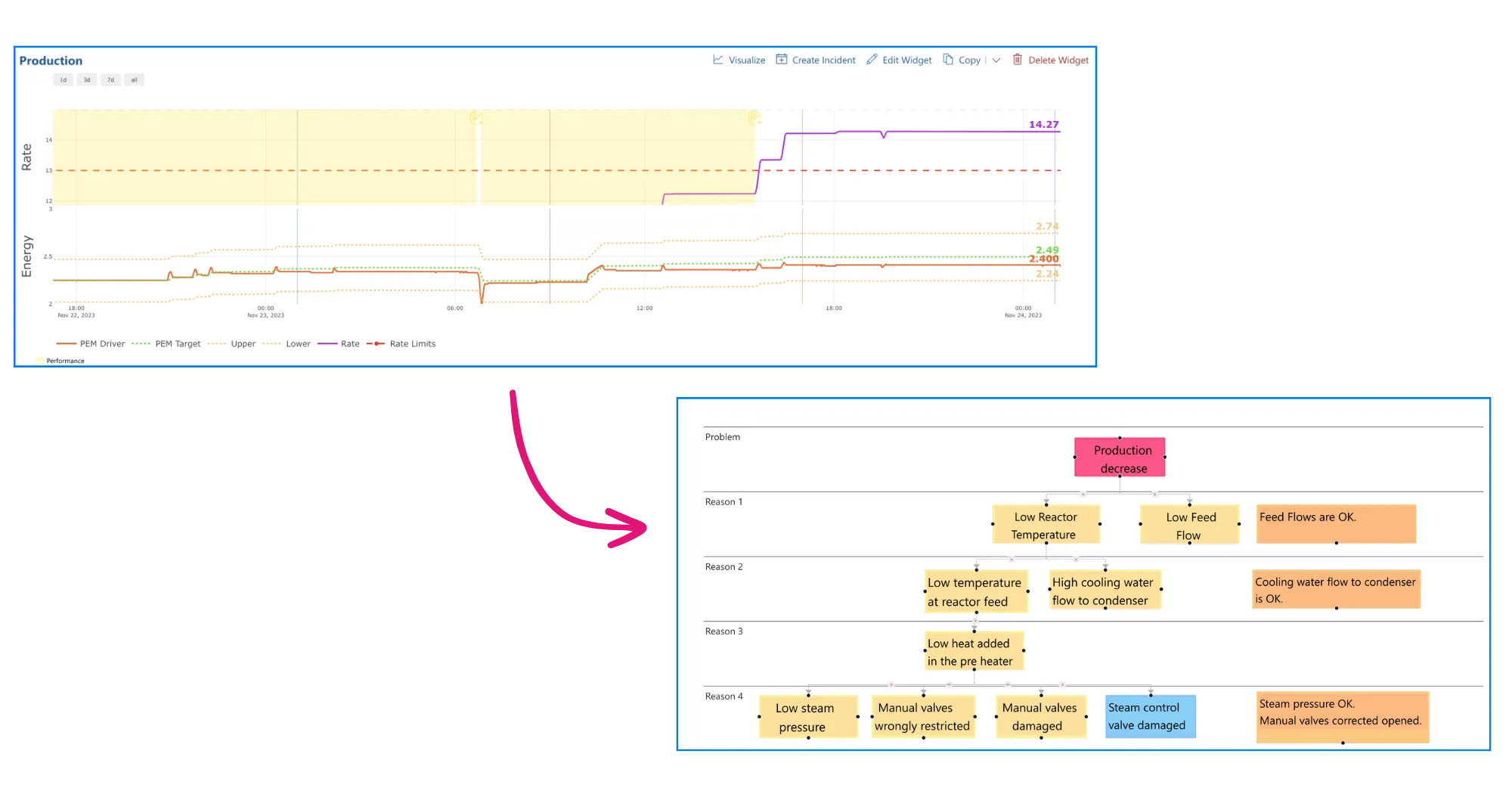1512x794 pixels.
Task: Select Low heat added in the pre heater node
Action: [974, 651]
